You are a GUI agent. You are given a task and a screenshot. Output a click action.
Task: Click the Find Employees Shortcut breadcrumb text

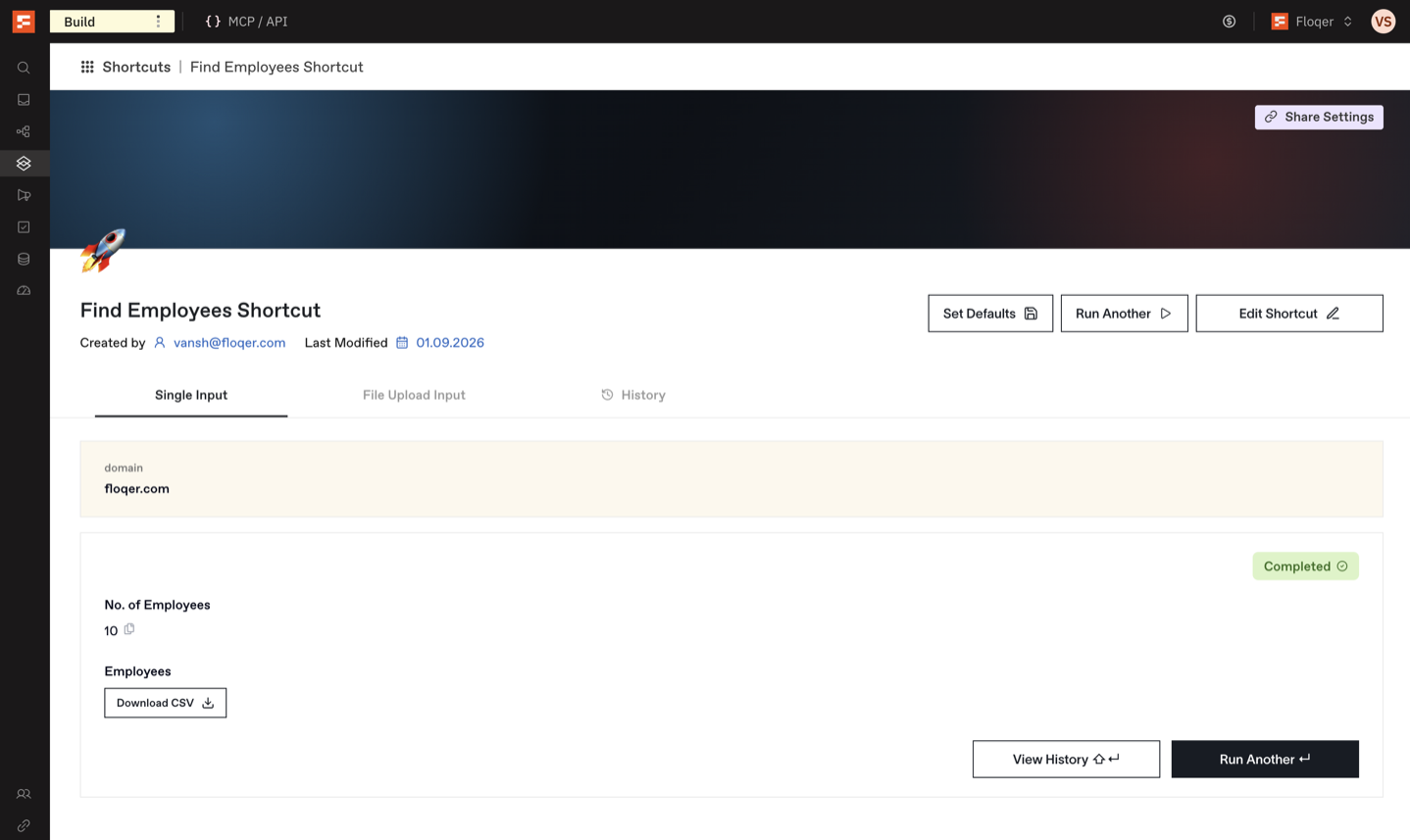pyautogui.click(x=277, y=67)
